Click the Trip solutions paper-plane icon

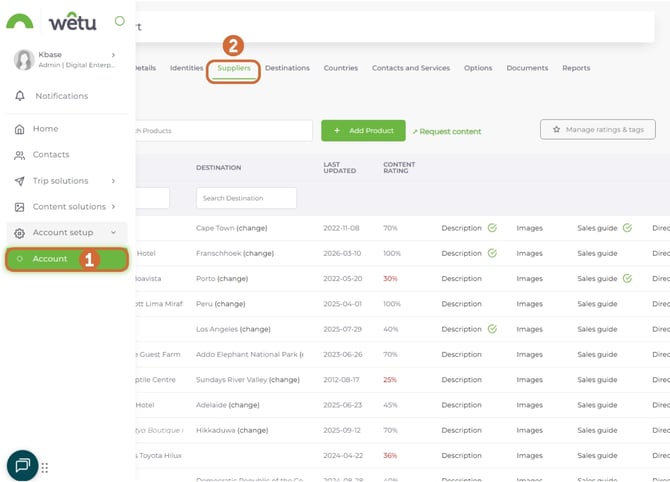point(20,181)
